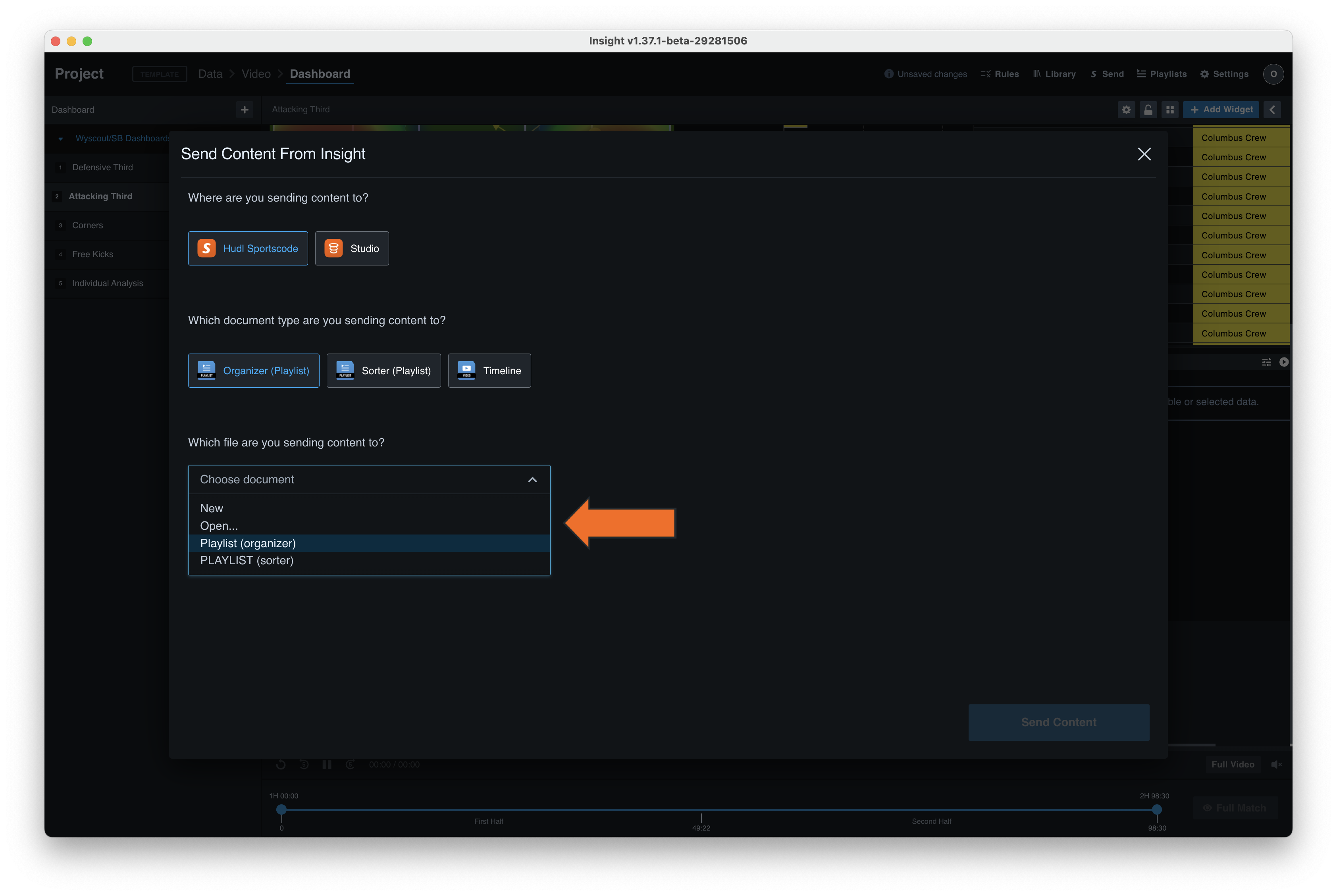Select Sorter (Playlist) document type
1337x896 pixels.
[x=383, y=371]
